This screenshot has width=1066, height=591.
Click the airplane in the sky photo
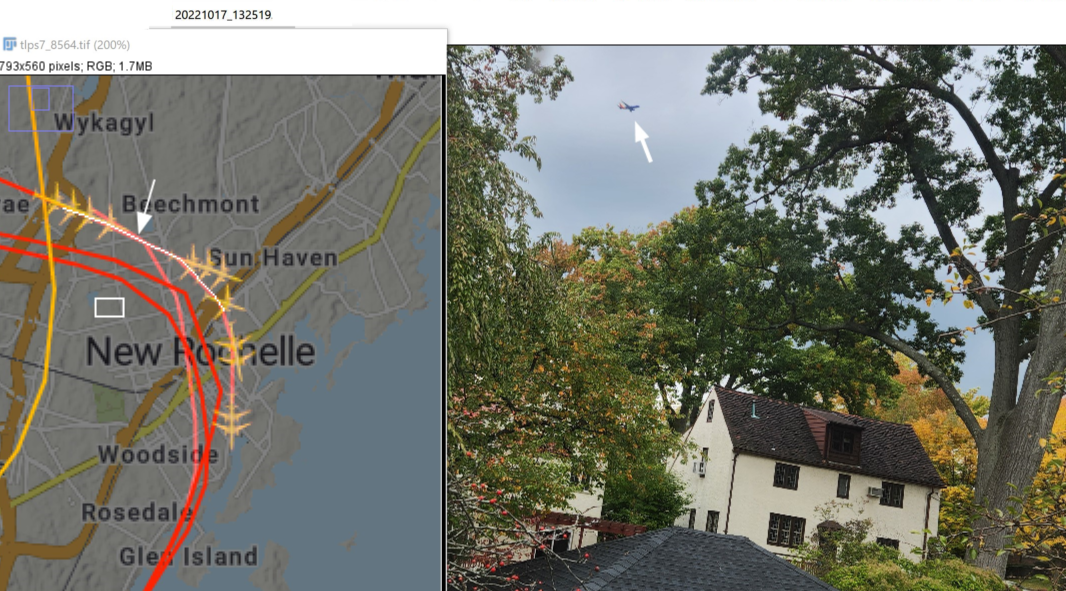pyautogui.click(x=628, y=107)
